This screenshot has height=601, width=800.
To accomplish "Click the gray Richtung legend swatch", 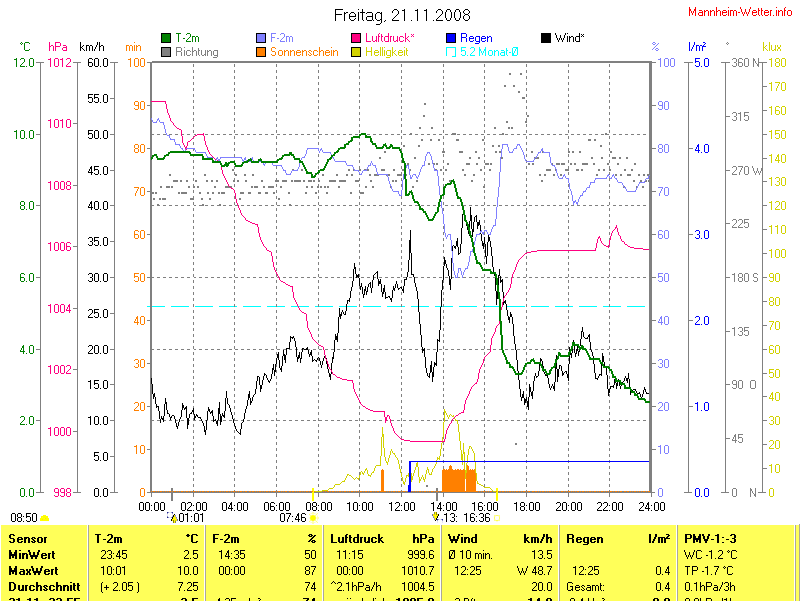I will point(166,52).
